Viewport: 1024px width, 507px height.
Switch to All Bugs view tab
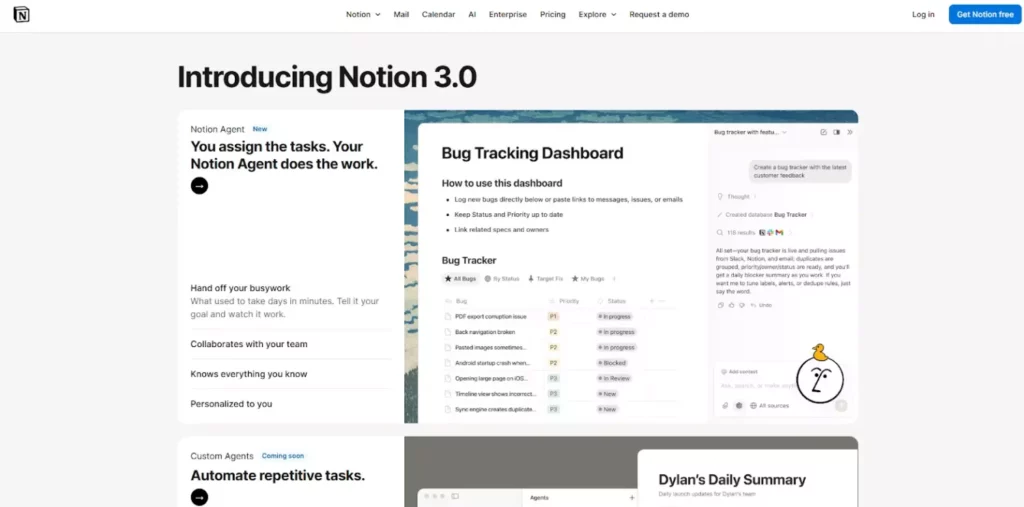click(460, 278)
